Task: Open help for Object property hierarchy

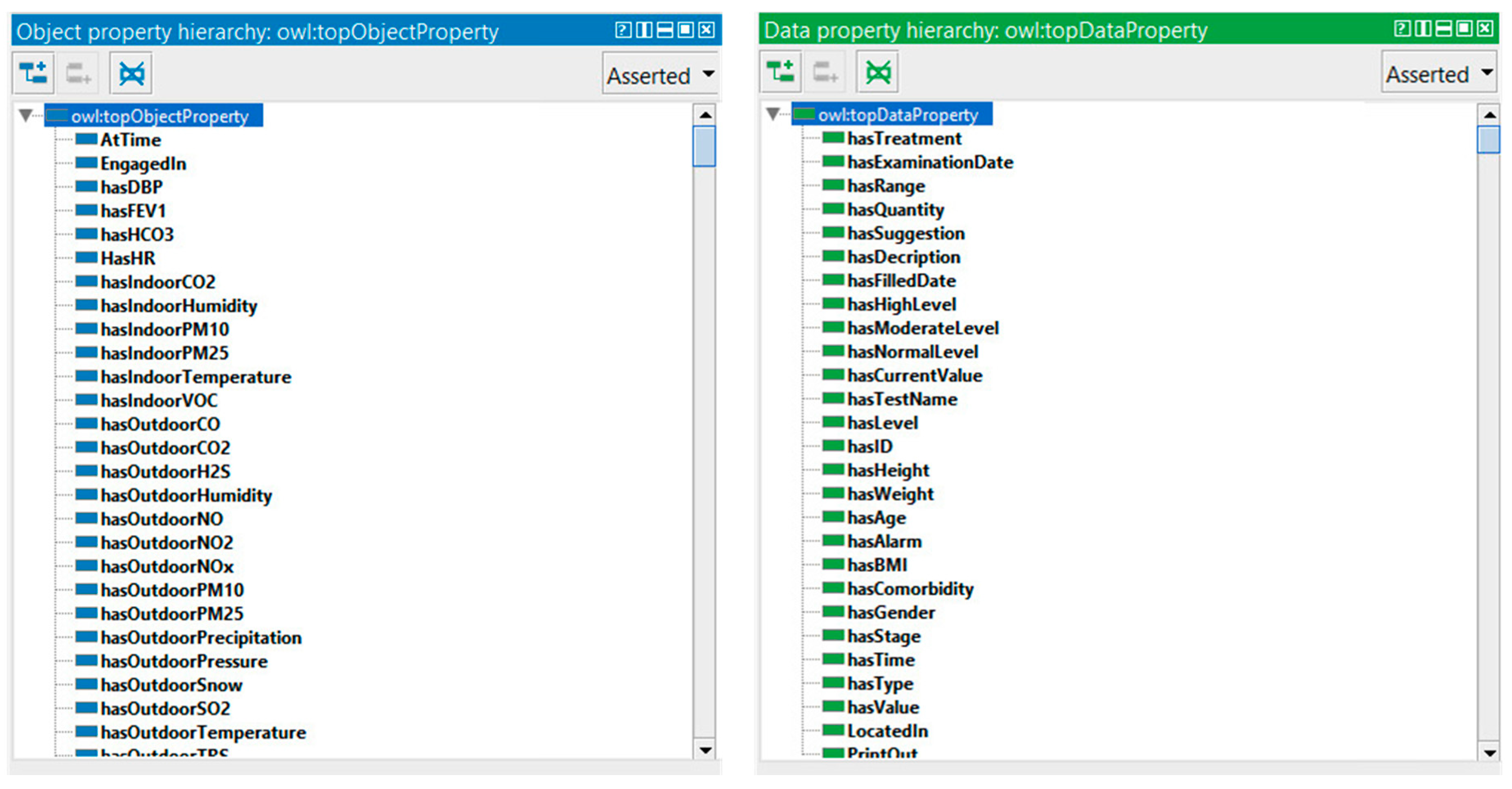Action: coord(623,30)
